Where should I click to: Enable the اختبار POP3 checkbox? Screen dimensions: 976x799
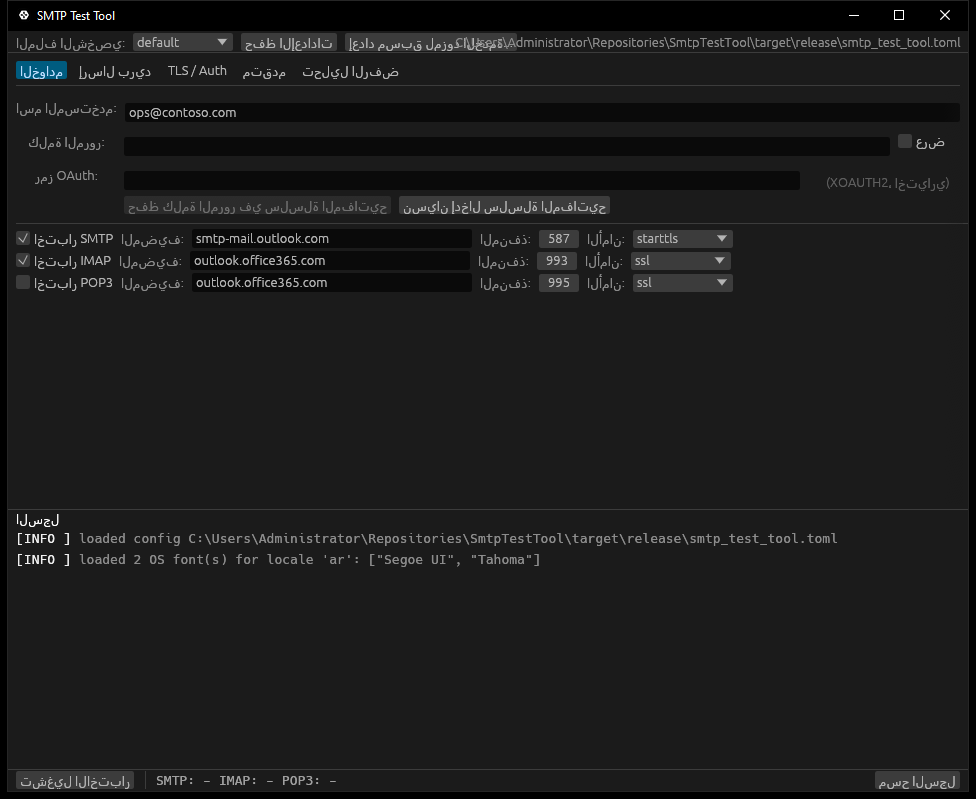[23, 283]
